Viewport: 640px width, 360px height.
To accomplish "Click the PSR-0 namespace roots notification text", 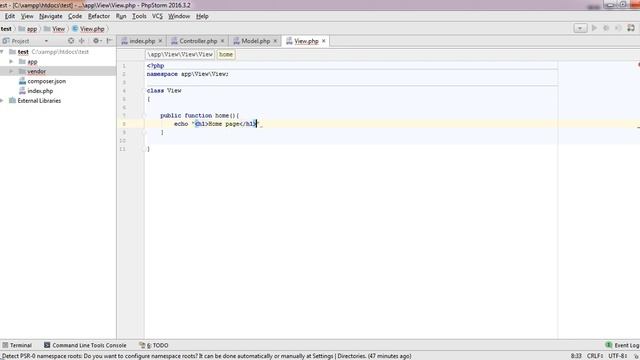I will pyautogui.click(x=206, y=356).
